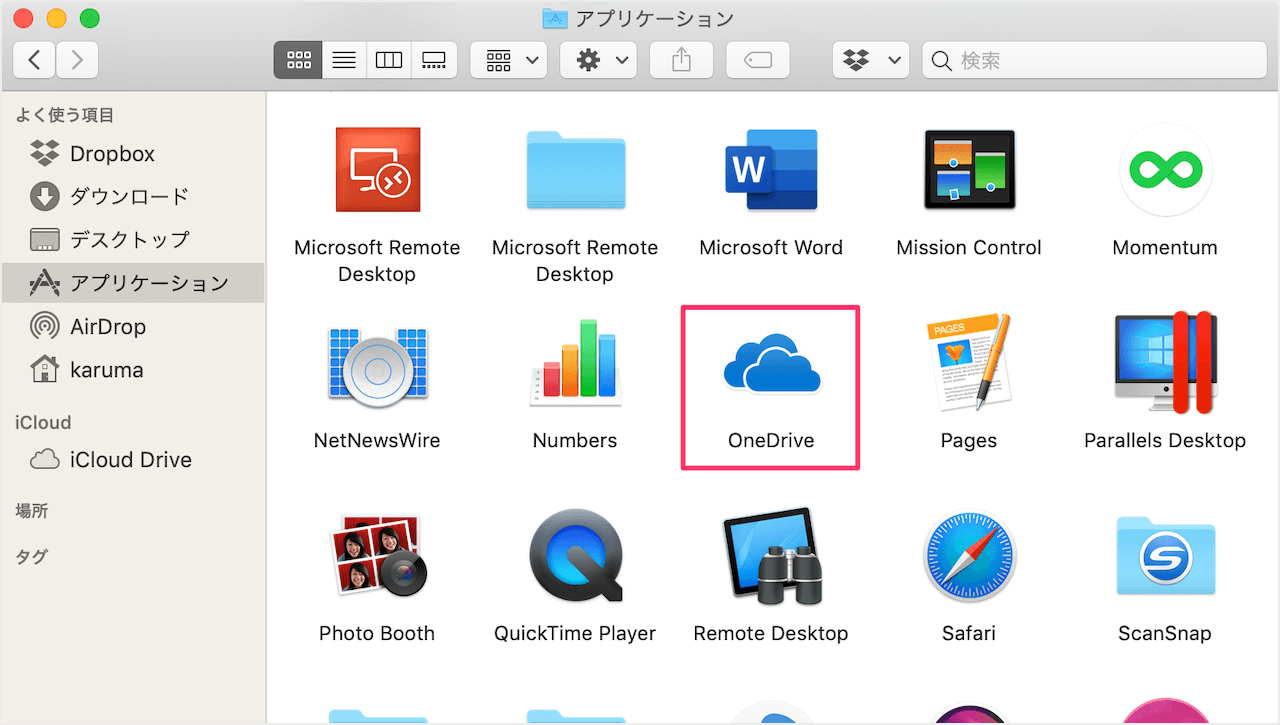Image resolution: width=1280 pixels, height=725 pixels.
Task: Switch to list view
Action: point(344,60)
